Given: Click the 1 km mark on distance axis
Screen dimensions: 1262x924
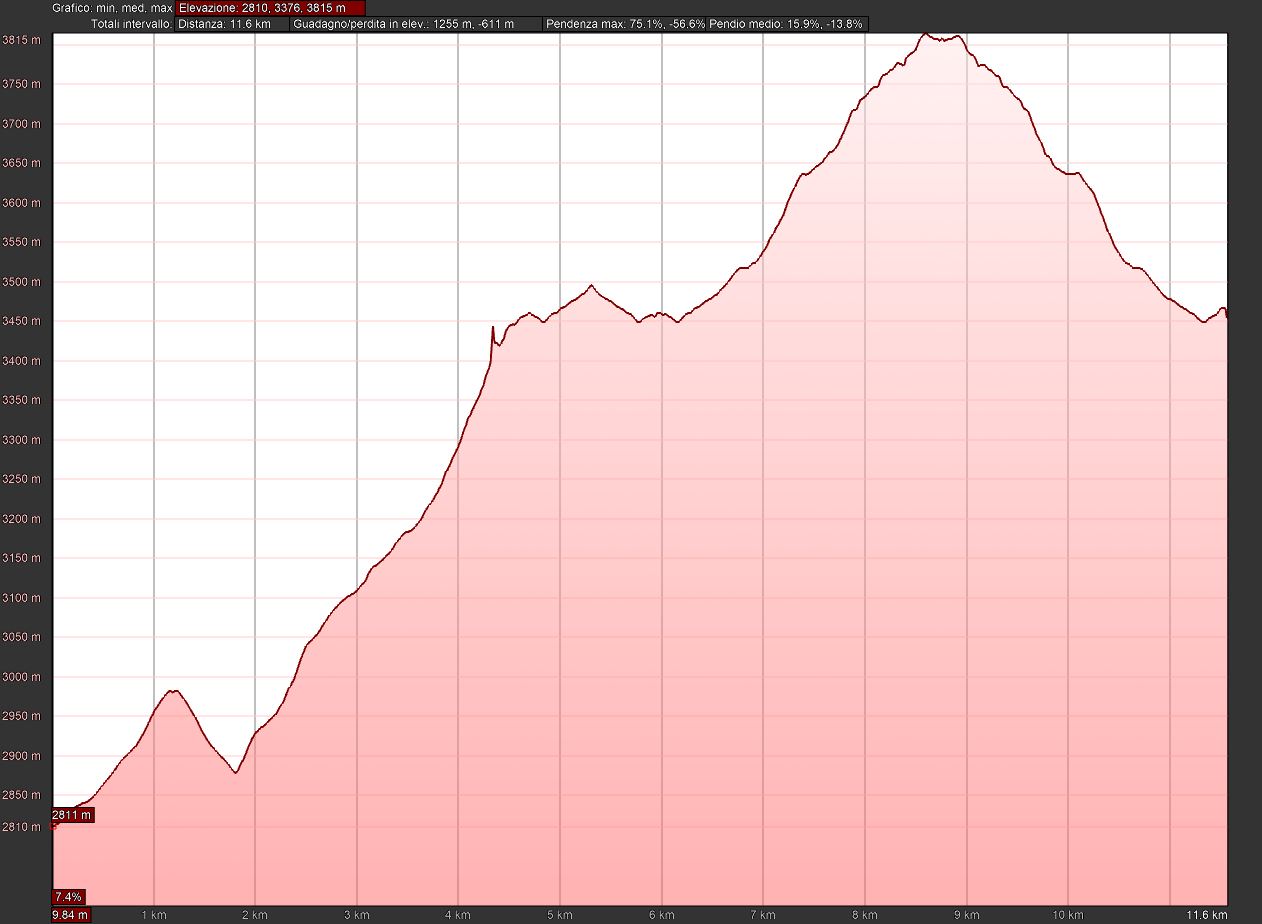Looking at the screenshot, I should (x=153, y=915).
